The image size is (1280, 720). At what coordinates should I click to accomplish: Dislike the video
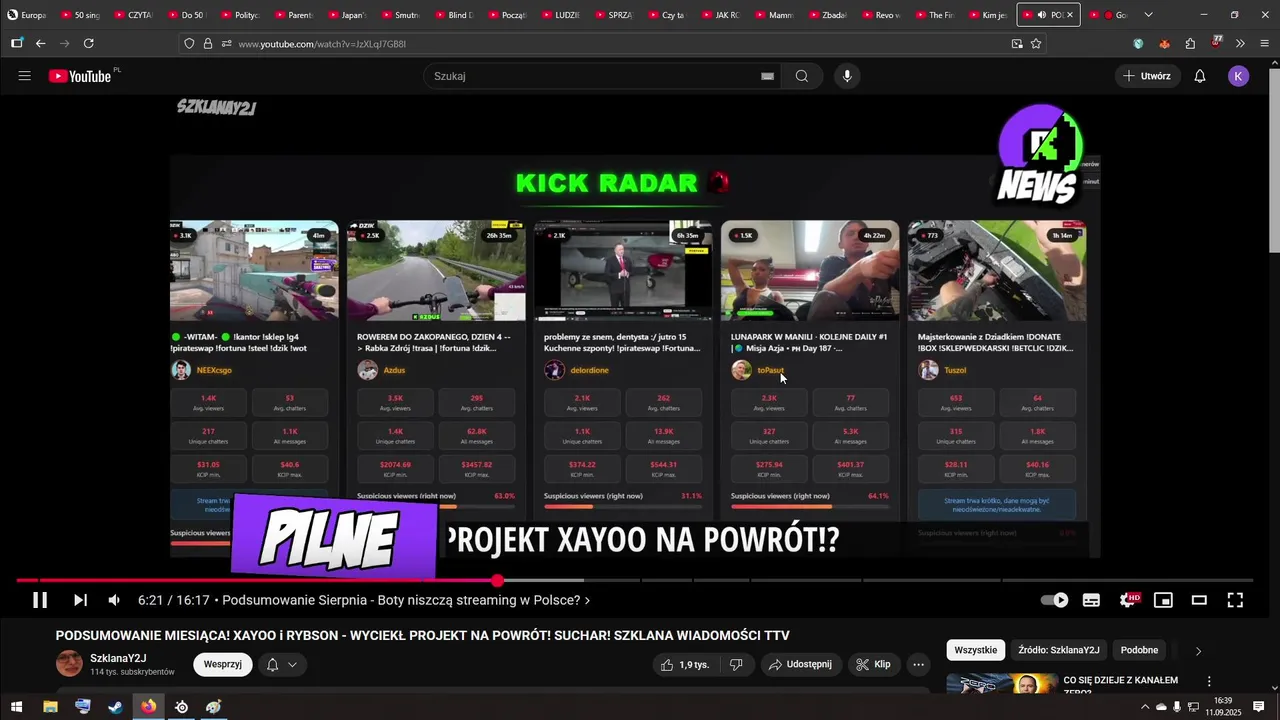tap(736, 664)
